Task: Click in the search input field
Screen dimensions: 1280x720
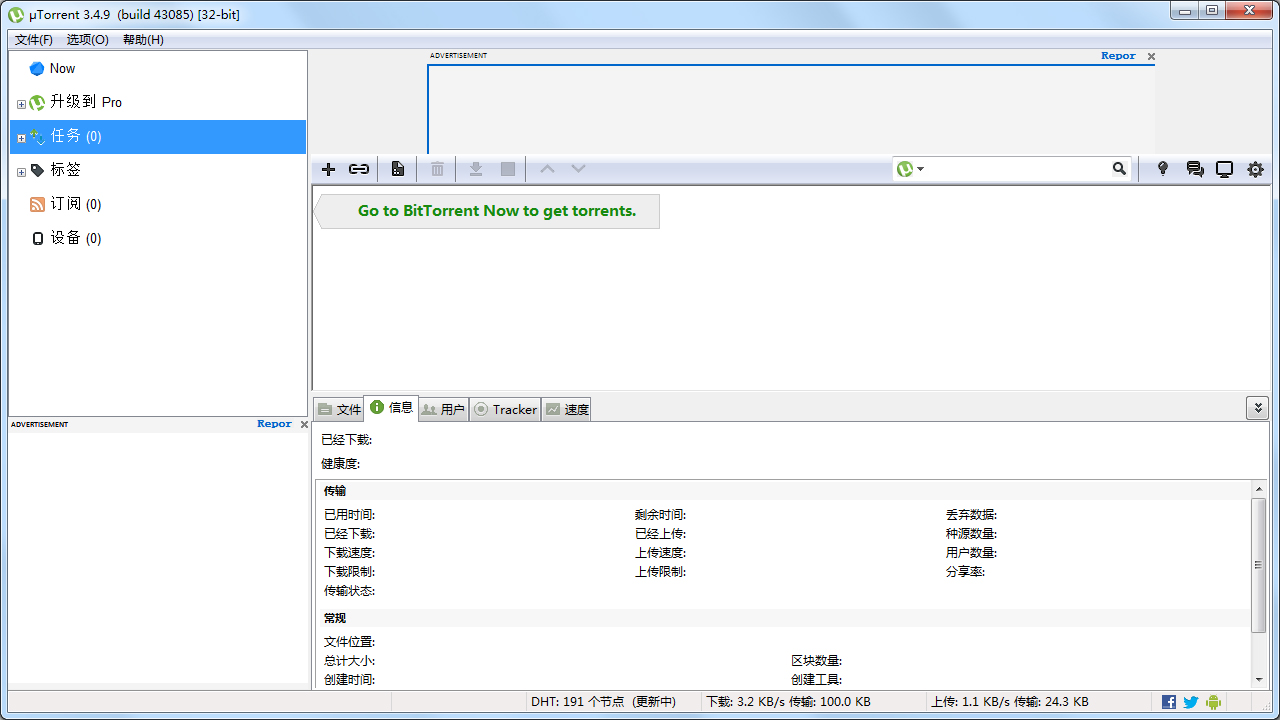Action: (1018, 169)
